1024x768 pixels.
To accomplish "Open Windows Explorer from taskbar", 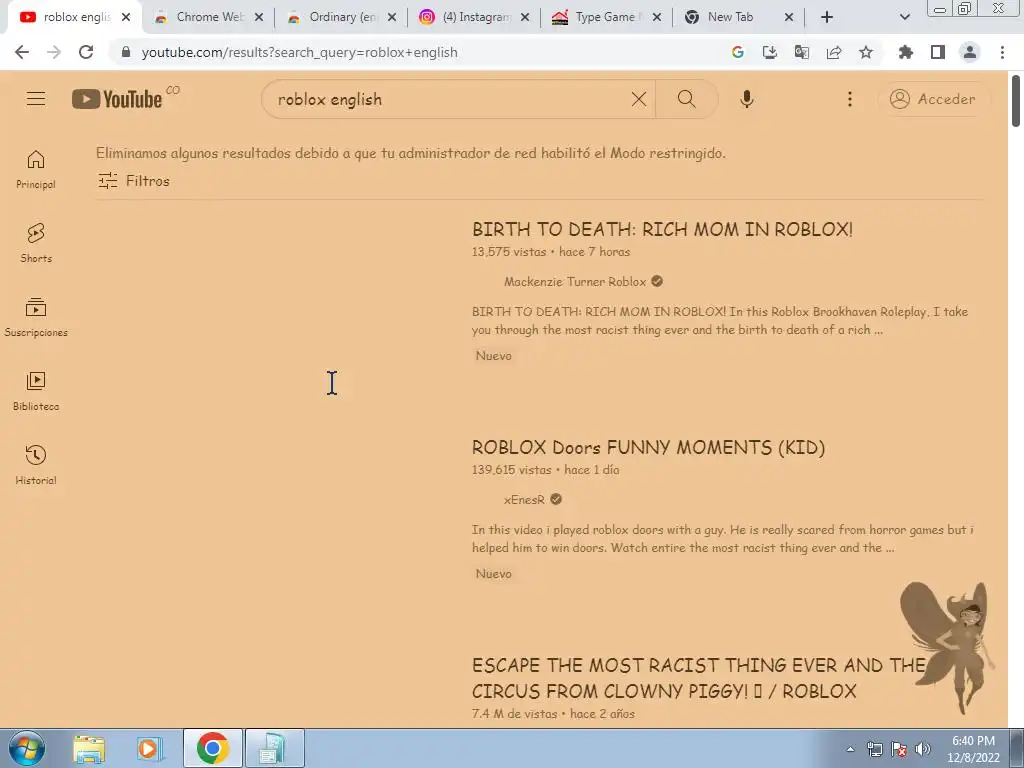I will click(89, 748).
